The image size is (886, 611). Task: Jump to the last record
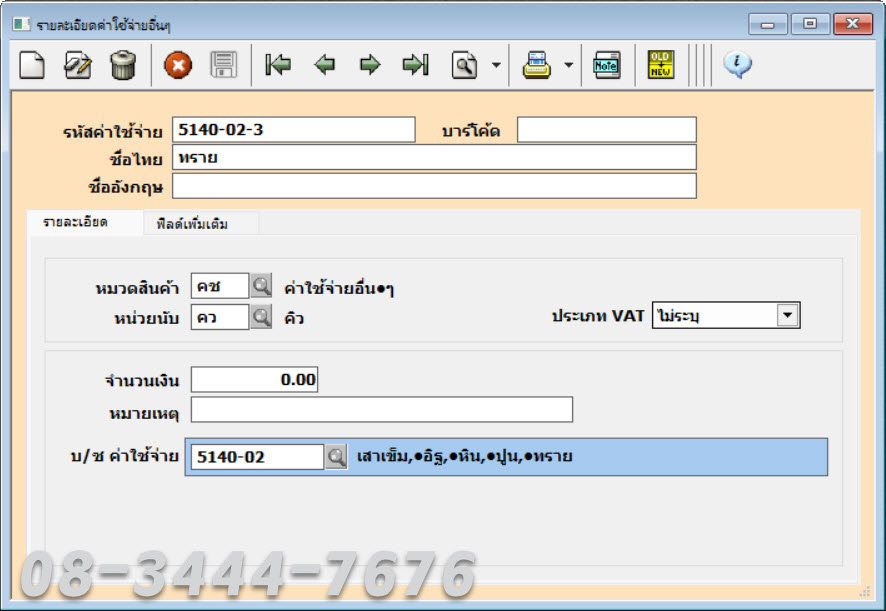[416, 65]
